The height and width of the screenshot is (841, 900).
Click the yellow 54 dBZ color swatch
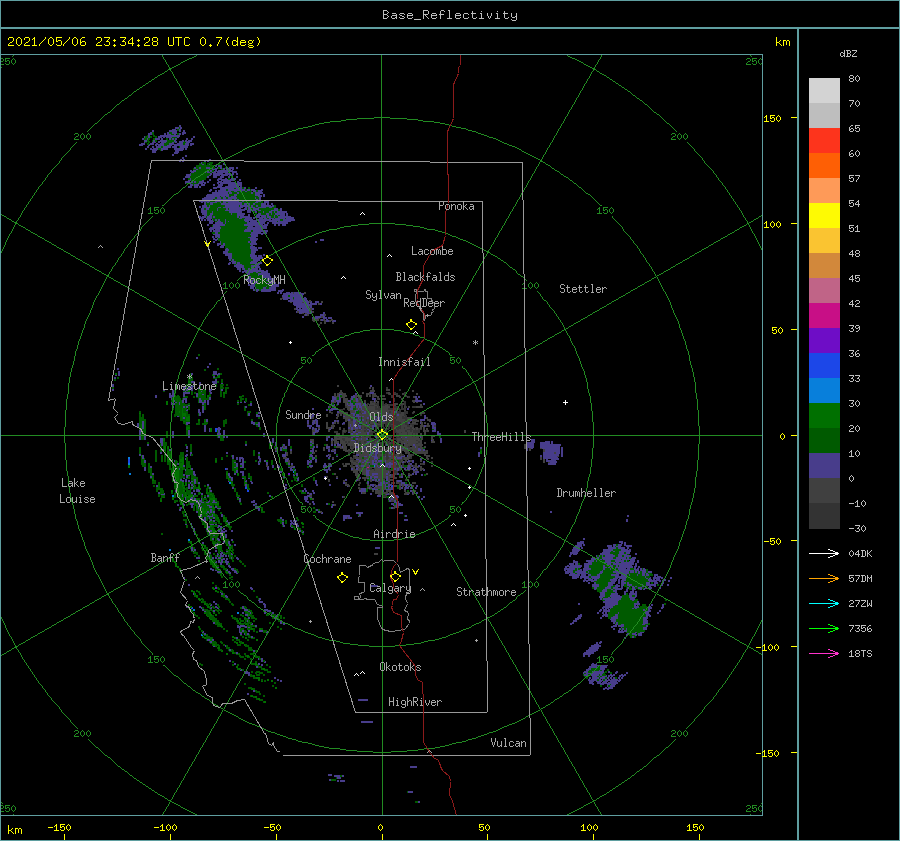824,215
